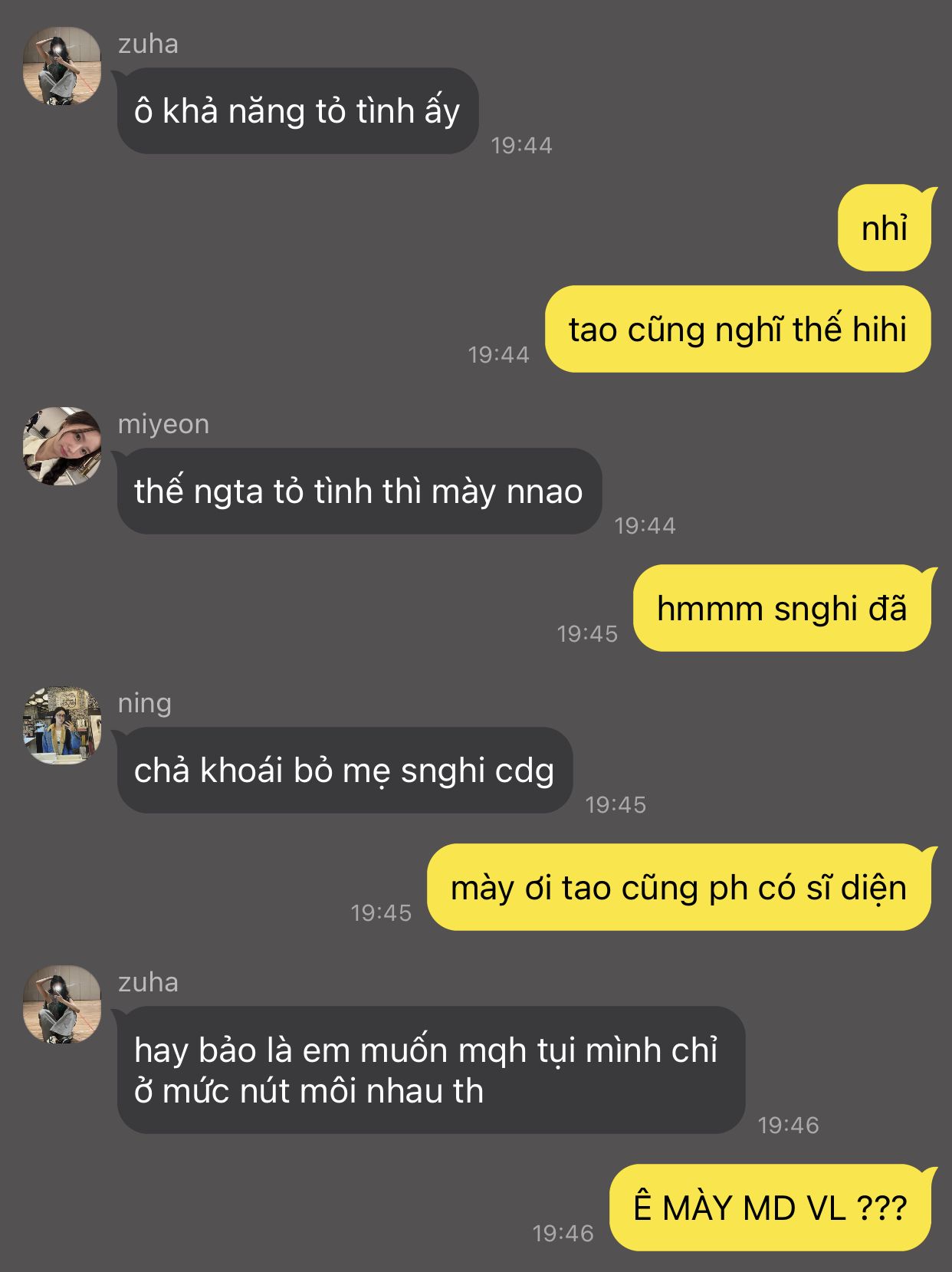952x1272 pixels.
Task: Tap the yellow 'nhỉ' bubble
Action: 885,228
